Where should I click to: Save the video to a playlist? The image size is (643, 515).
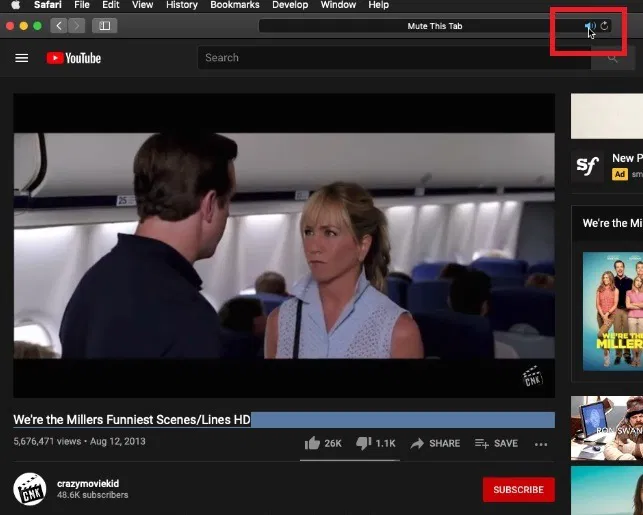[496, 443]
